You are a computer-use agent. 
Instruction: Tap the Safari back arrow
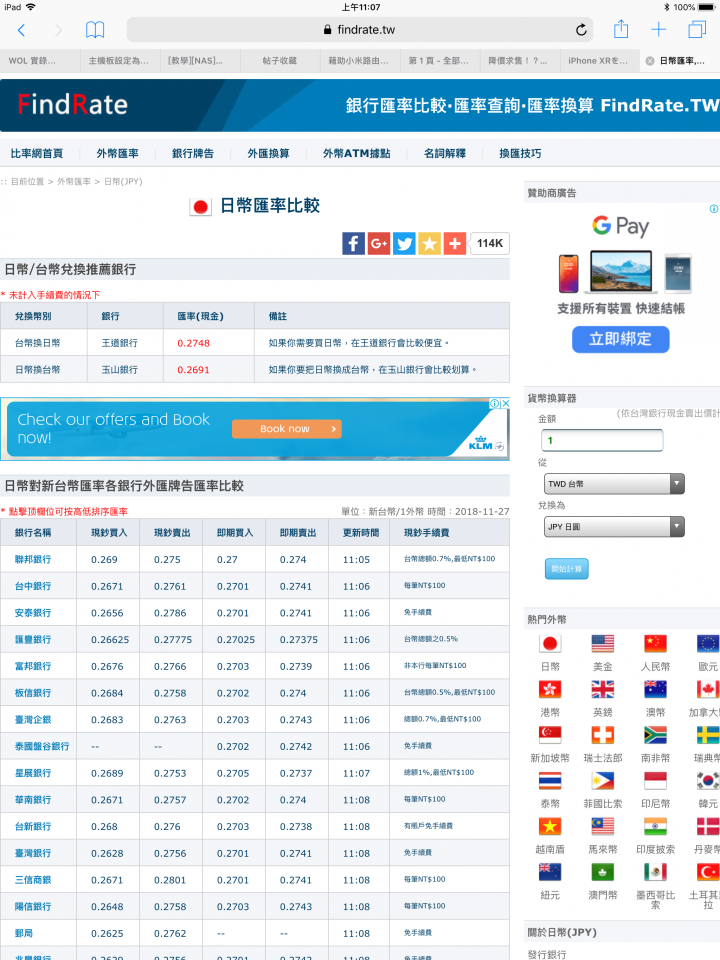(x=21, y=30)
